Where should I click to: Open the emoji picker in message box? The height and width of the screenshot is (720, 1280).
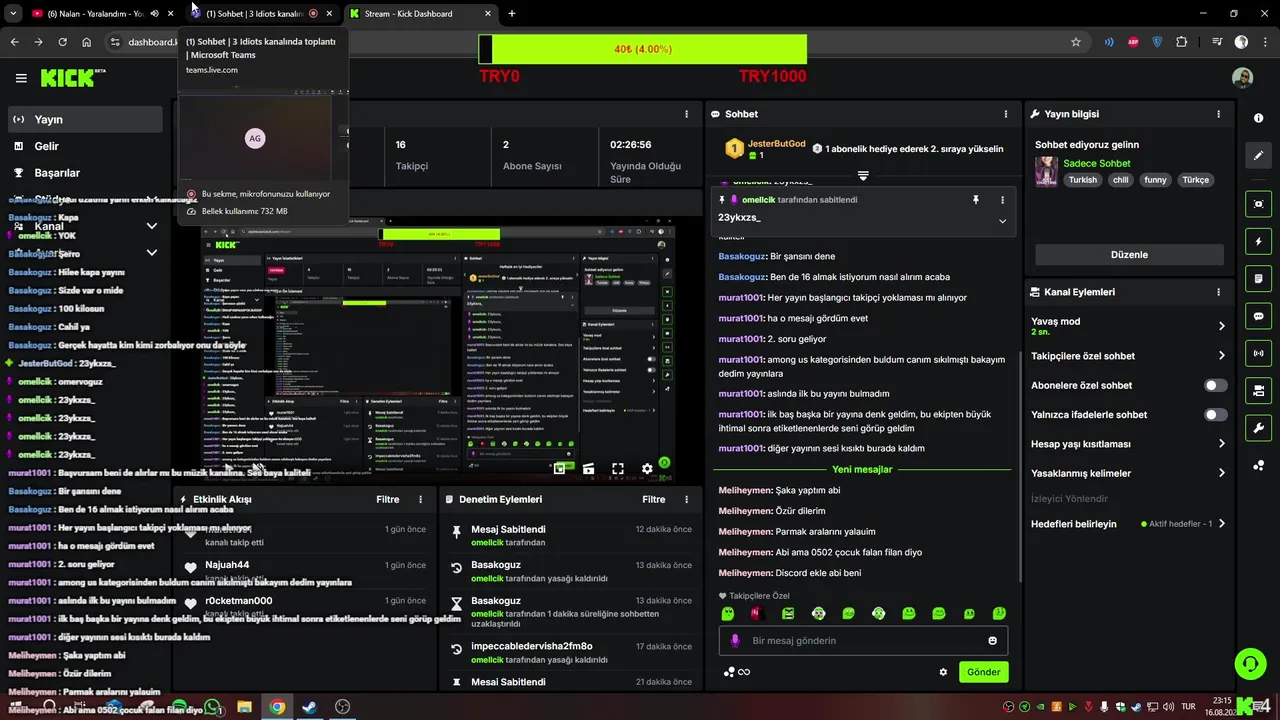click(993, 641)
